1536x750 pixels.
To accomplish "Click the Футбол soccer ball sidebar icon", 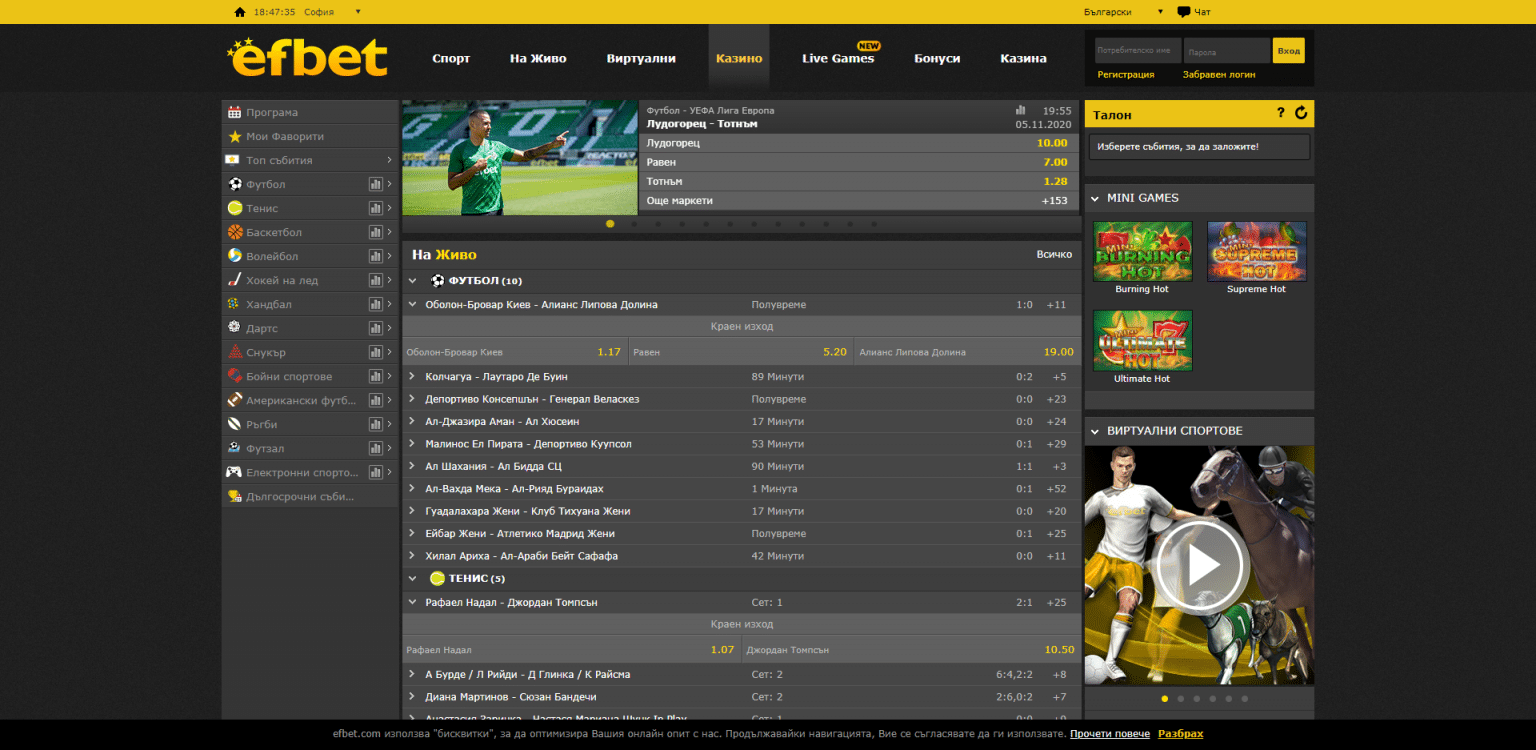I will click(235, 184).
